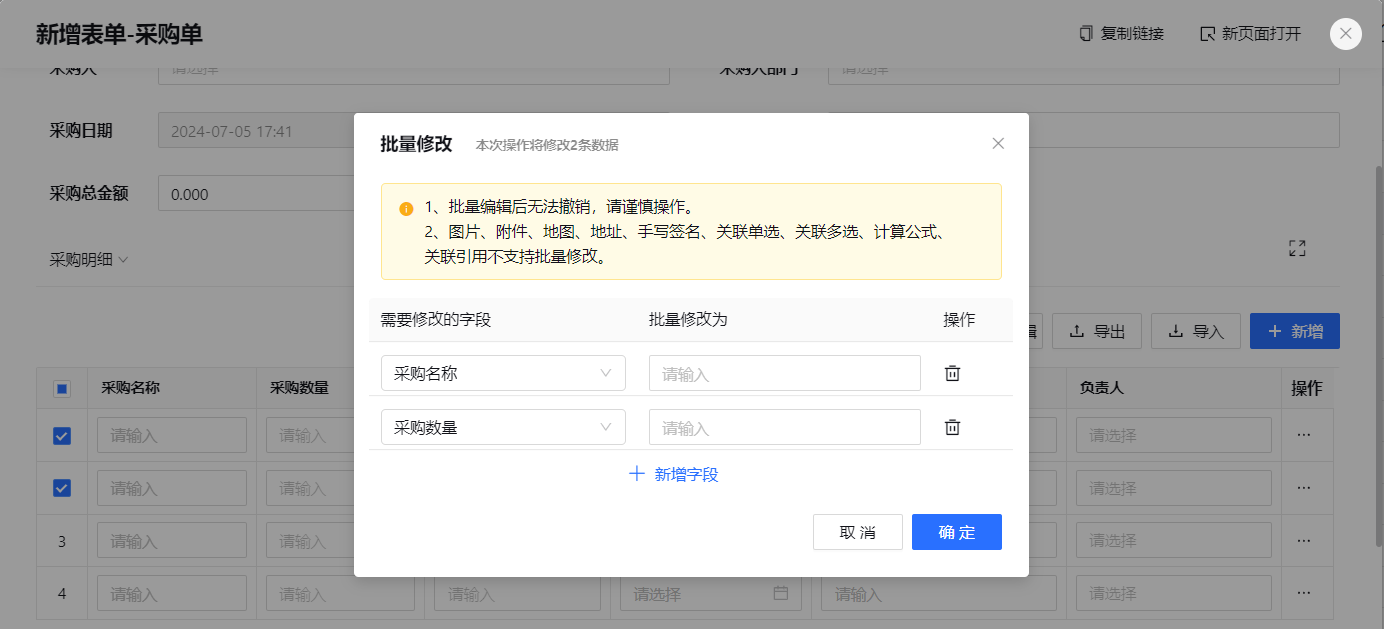Image resolution: width=1384 pixels, height=629 pixels.
Task: Open 负责人 dropdown in row 3
Action: 1174,540
